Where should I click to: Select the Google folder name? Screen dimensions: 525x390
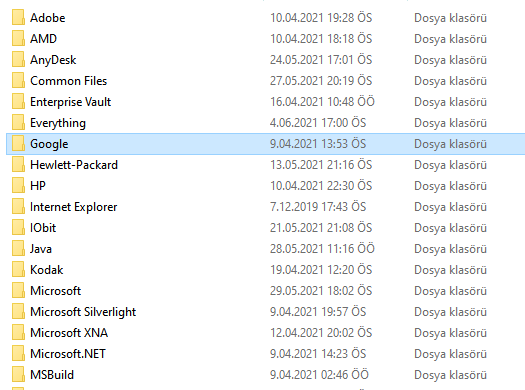[49, 144]
